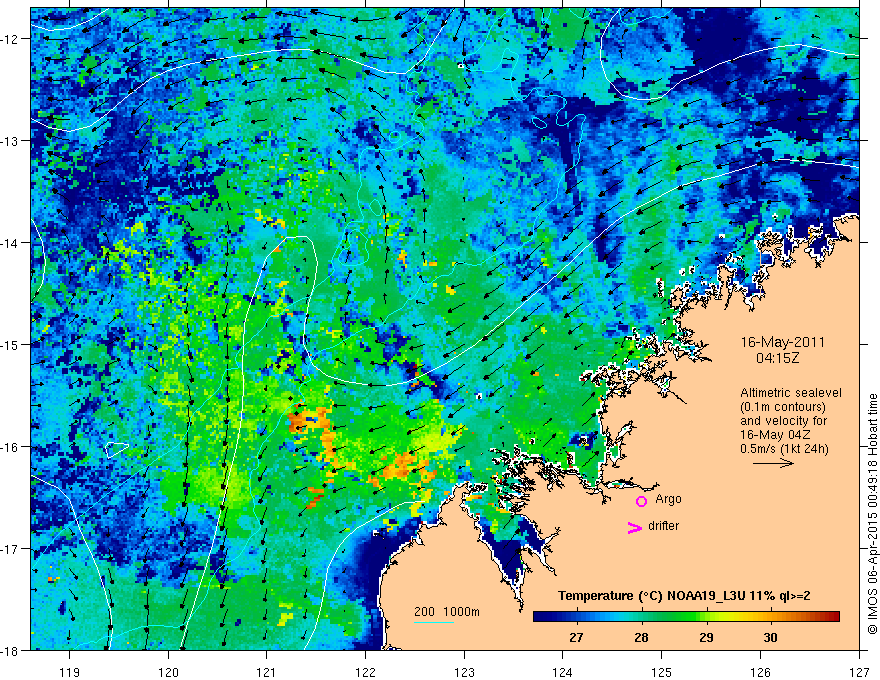Click the '0.5m/s (1kt 24h)' text
Viewport: 880px width, 680px height.
784,449
